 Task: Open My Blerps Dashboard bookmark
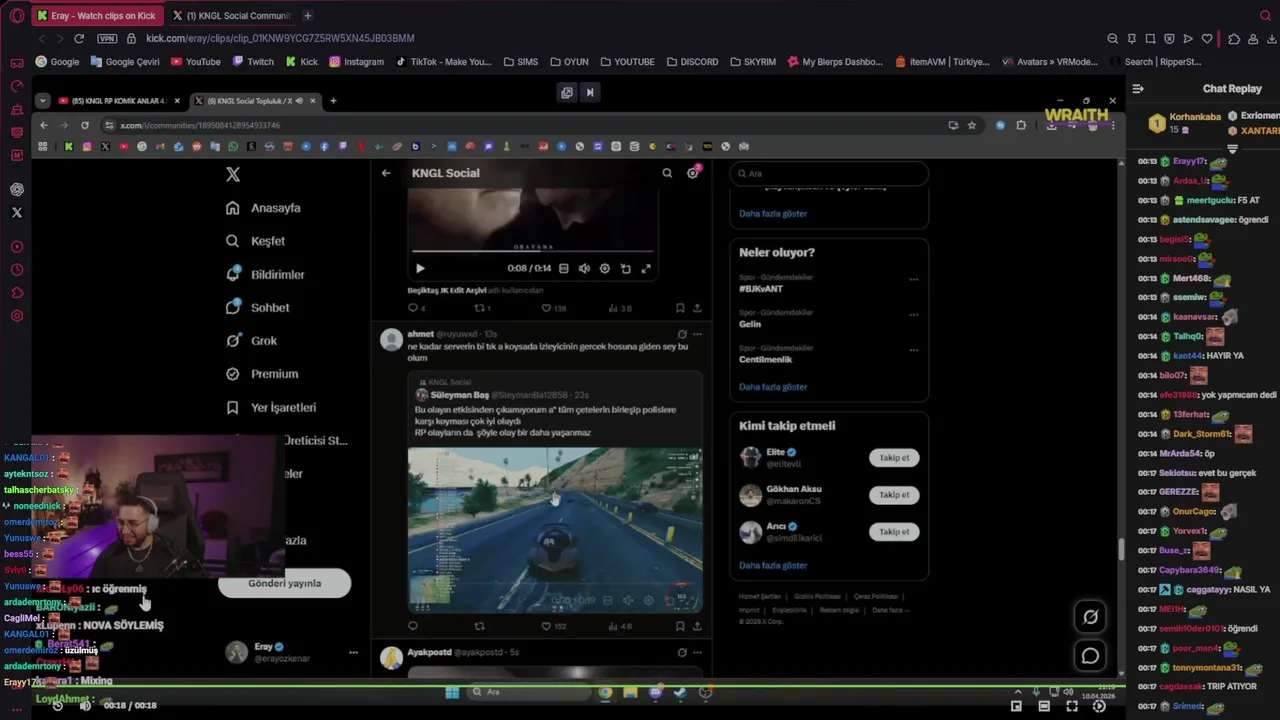click(834, 62)
